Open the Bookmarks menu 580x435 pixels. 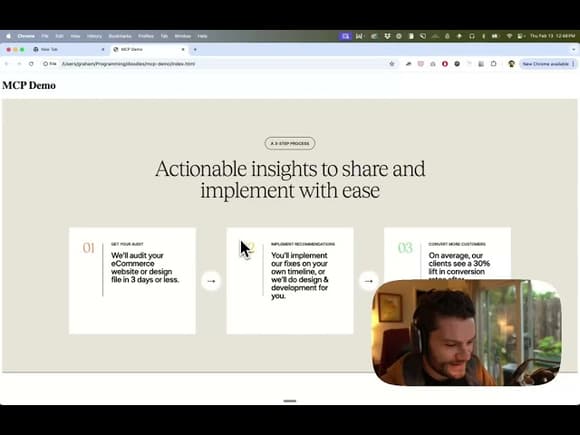click(120, 36)
